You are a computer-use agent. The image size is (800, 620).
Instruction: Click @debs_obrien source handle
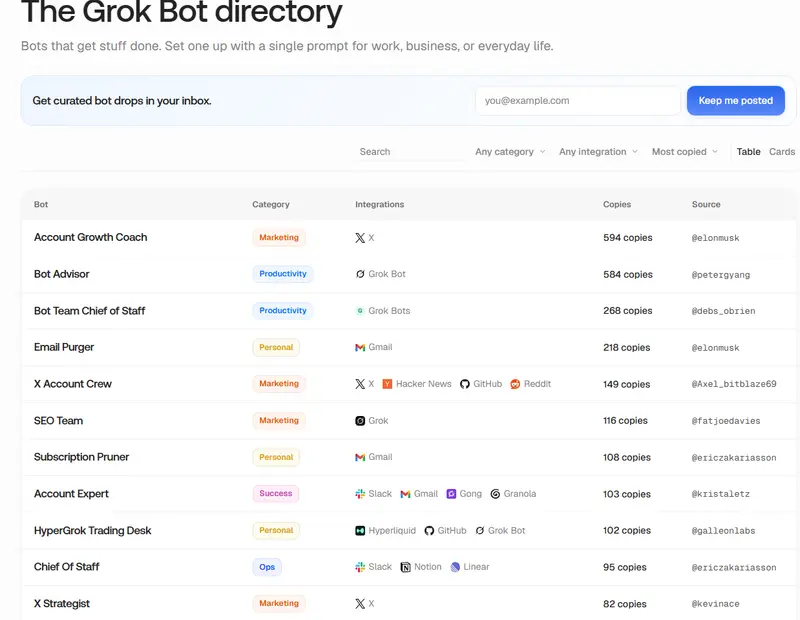(723, 311)
